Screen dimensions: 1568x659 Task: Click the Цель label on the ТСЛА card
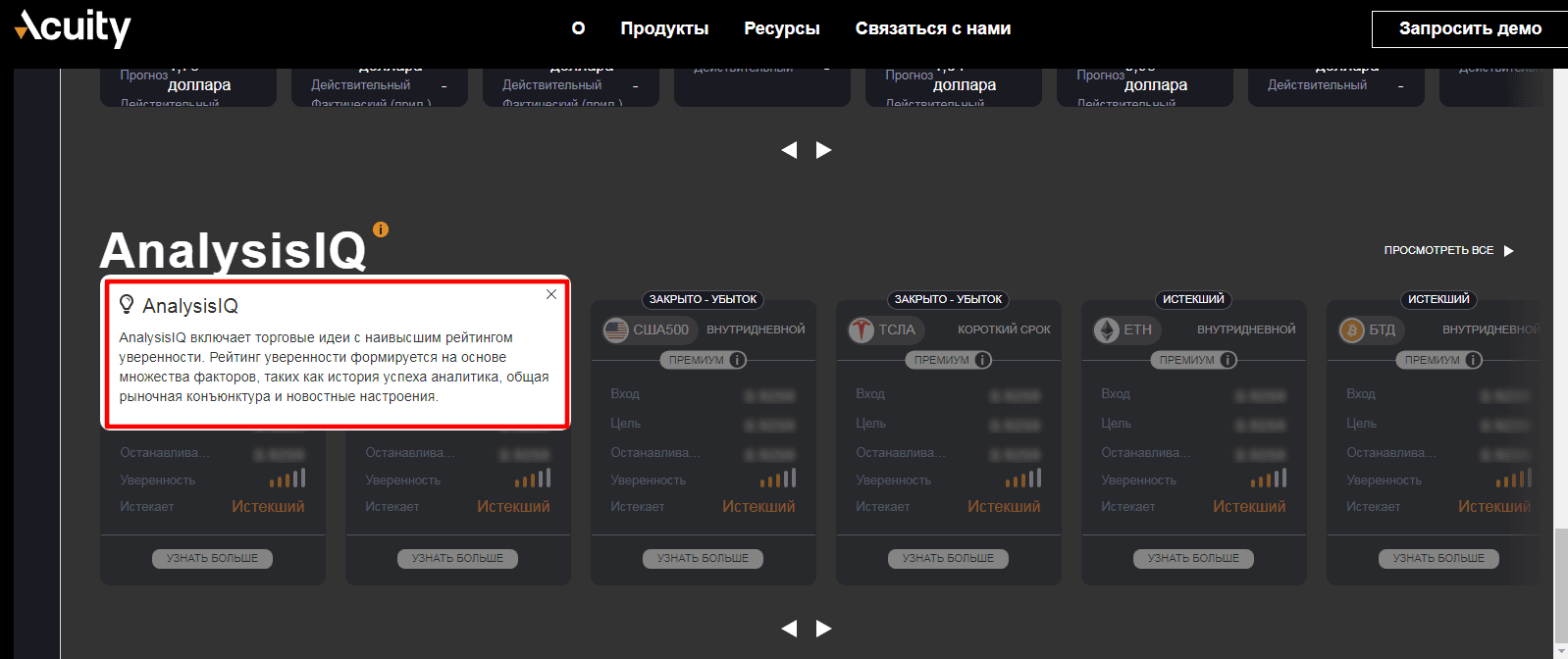[870, 424]
